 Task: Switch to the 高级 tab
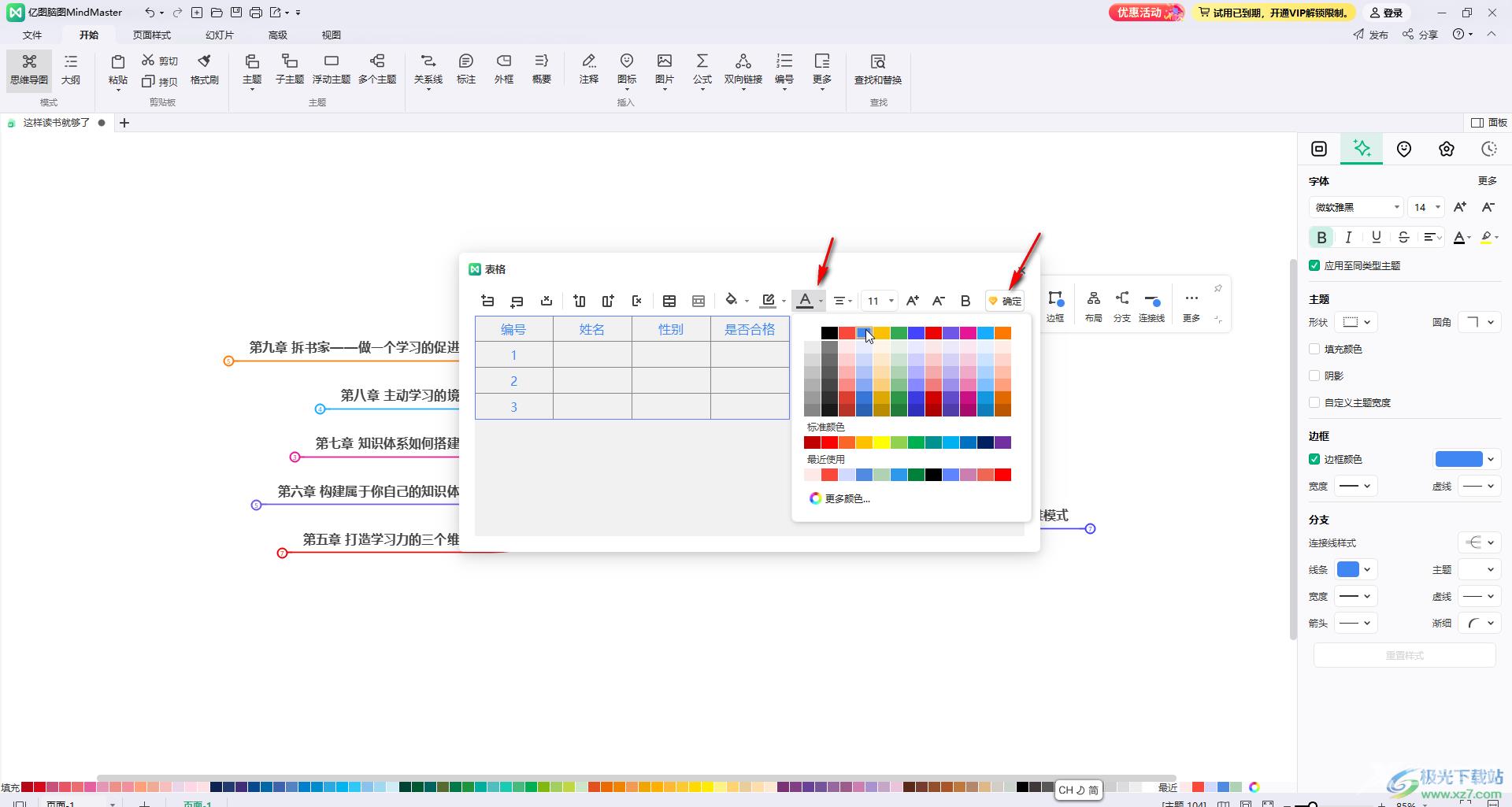(x=278, y=35)
